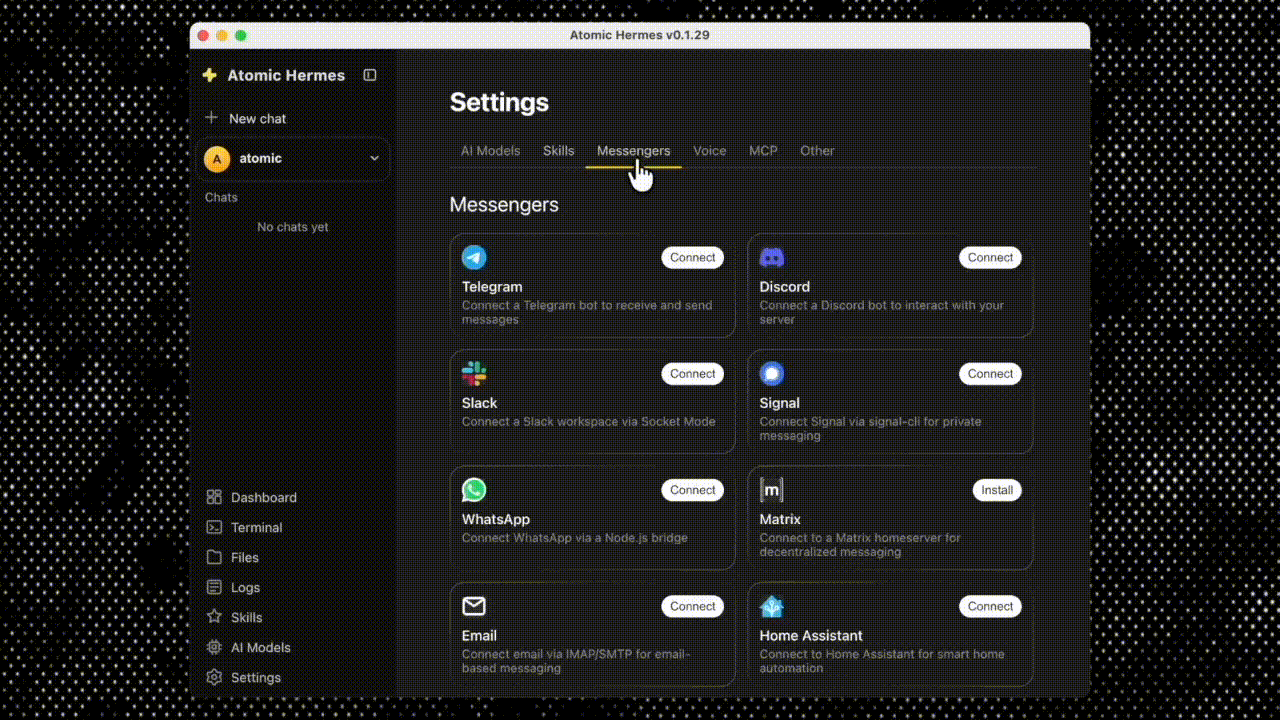Click the Logs icon in sidebar

coord(214,587)
